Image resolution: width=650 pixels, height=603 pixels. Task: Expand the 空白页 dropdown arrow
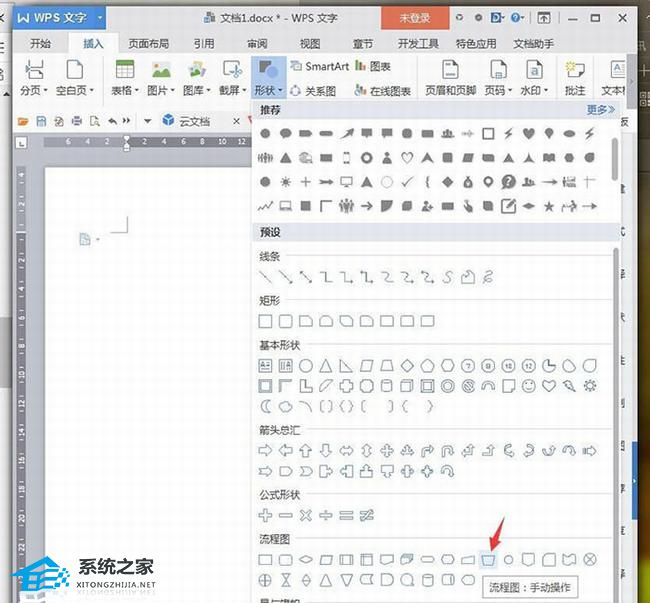point(92,90)
